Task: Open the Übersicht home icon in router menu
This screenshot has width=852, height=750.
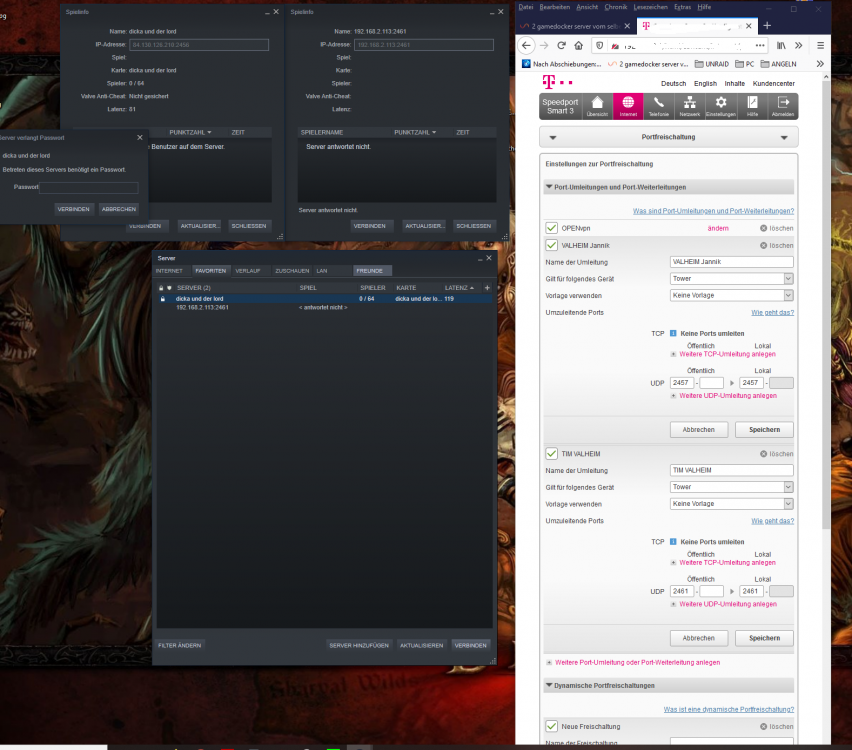Action: (597, 106)
